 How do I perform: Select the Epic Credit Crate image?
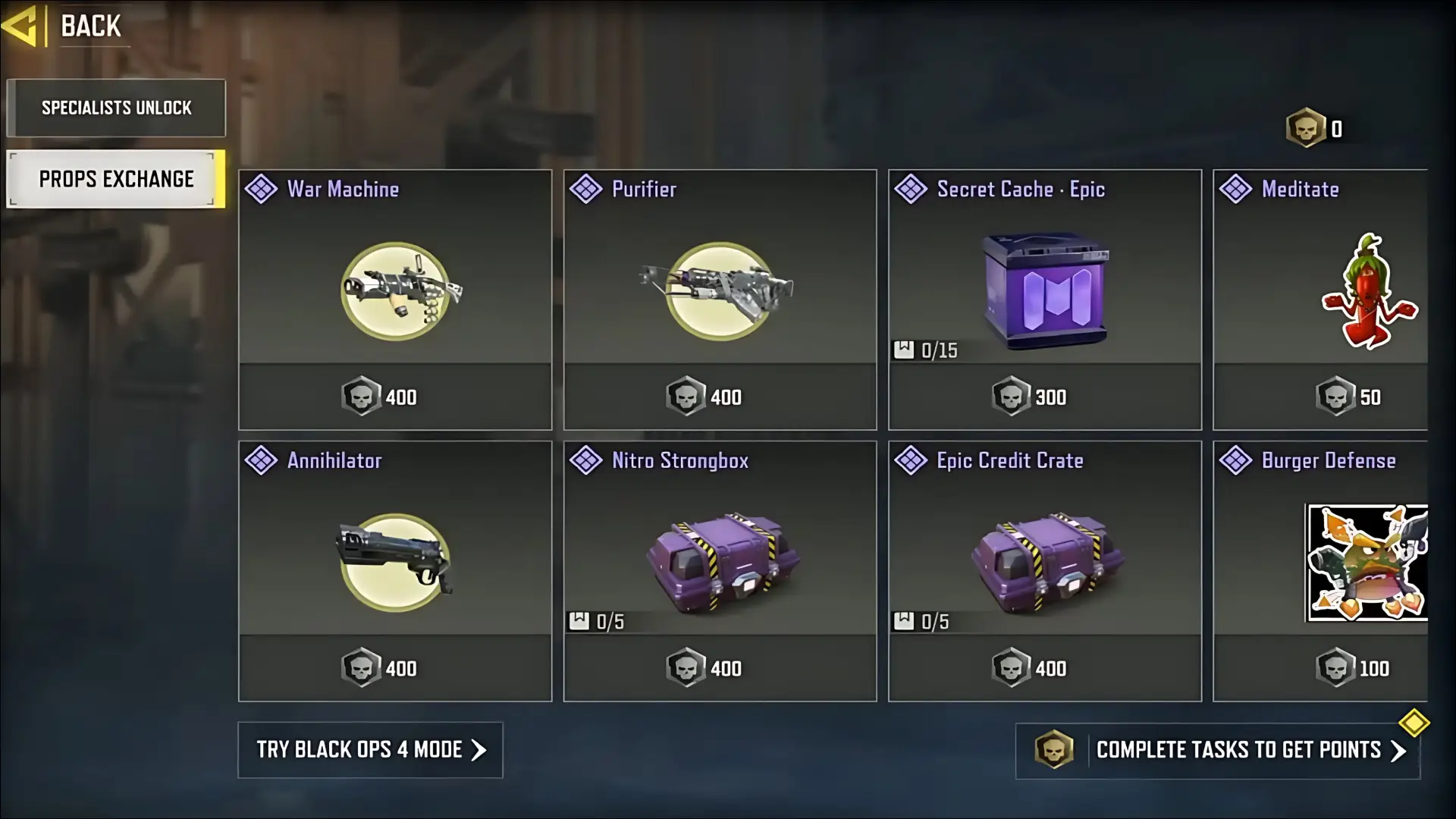point(1047,563)
